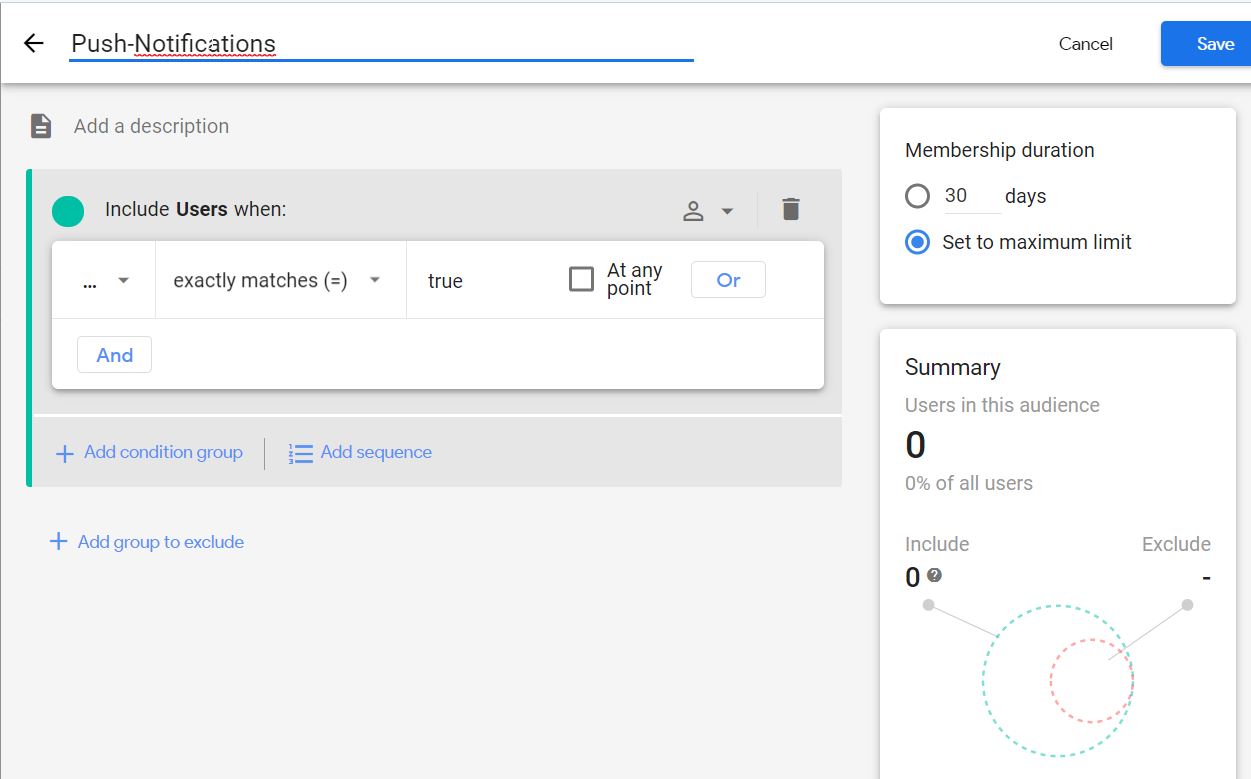Open the exactly matches (=) operator dropdown
This screenshot has height=779, width=1251.
(278, 281)
